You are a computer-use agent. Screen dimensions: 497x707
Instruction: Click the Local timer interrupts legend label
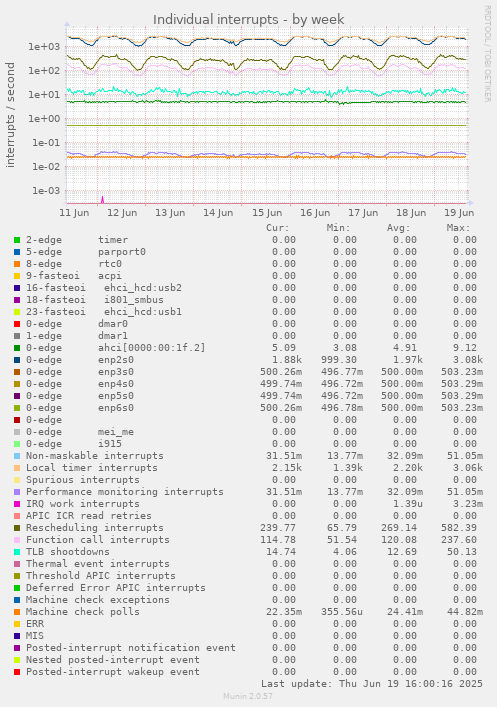[92, 468]
